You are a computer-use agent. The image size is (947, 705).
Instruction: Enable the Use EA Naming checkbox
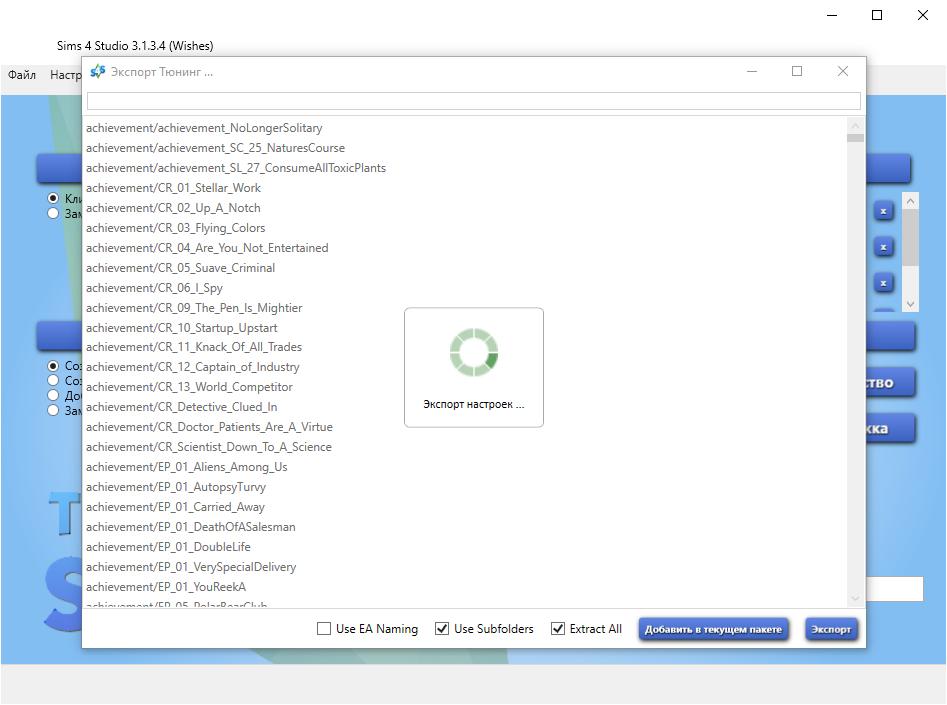click(324, 629)
